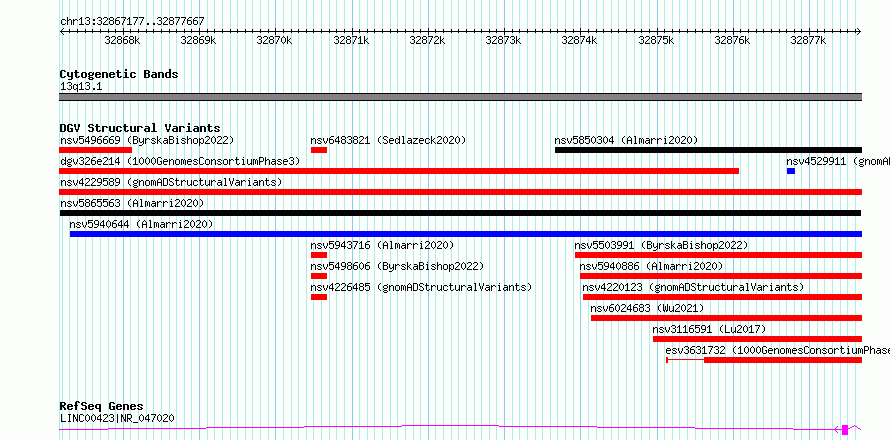Select the nsv5498606 red variant bar

coord(319,276)
